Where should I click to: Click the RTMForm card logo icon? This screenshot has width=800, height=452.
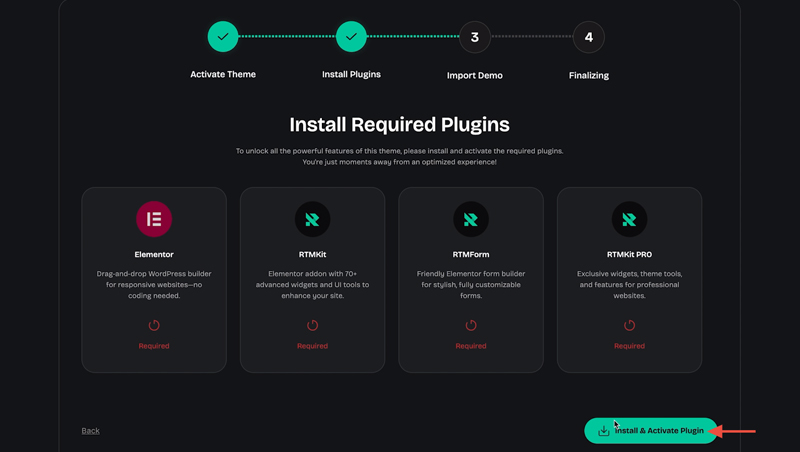(x=471, y=219)
